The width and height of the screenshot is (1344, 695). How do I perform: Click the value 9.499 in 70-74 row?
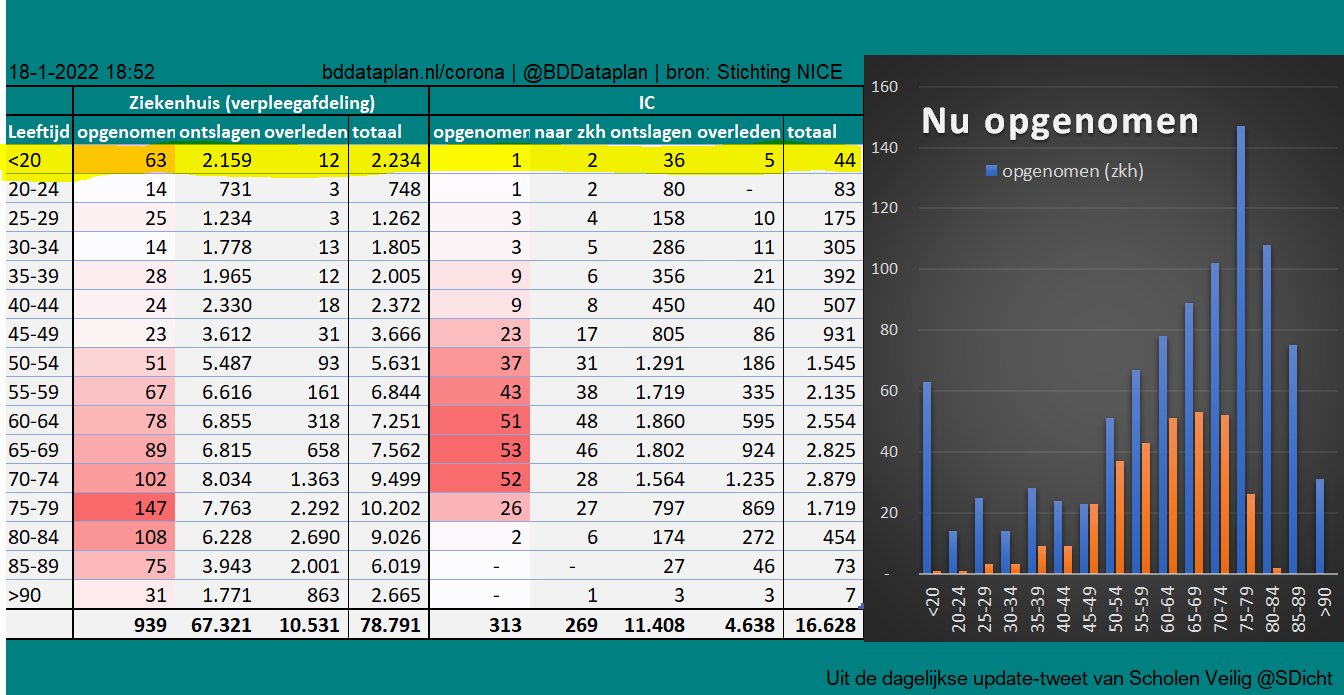(398, 479)
